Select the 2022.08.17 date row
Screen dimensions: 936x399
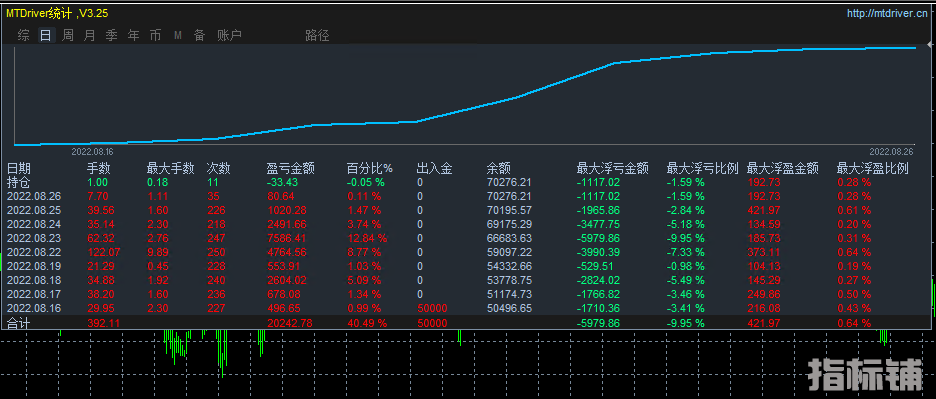click(33, 294)
